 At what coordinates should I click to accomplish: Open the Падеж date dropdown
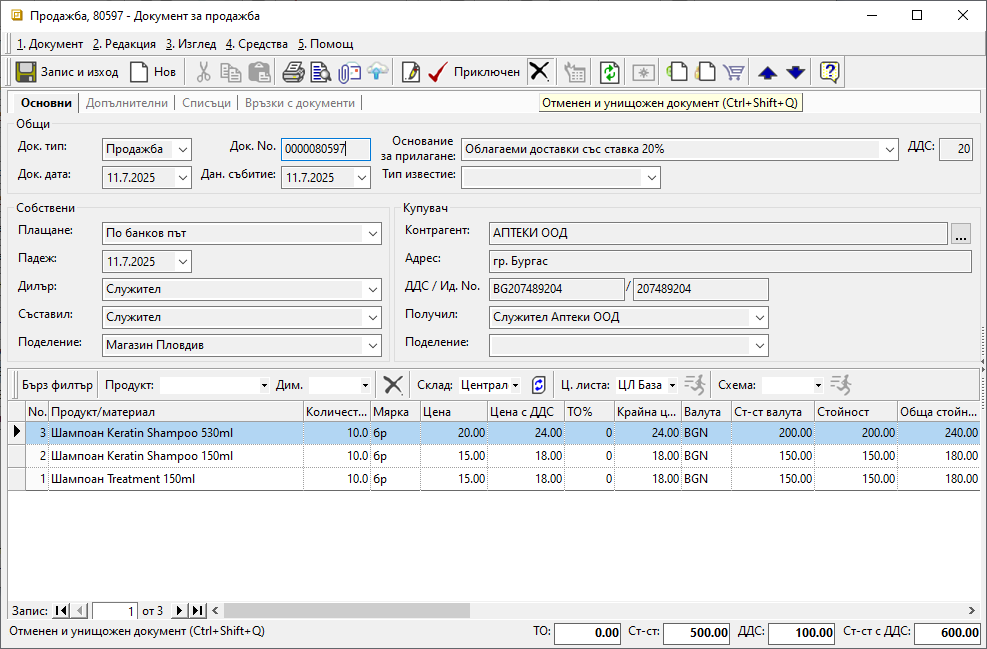tap(183, 261)
